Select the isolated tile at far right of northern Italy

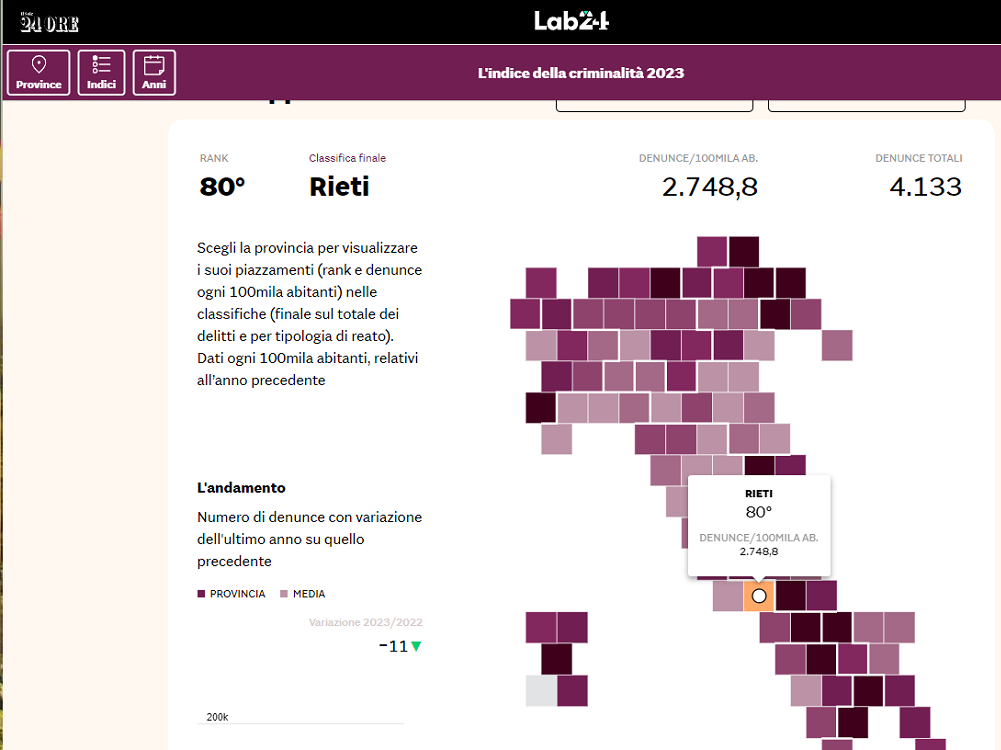click(837, 345)
